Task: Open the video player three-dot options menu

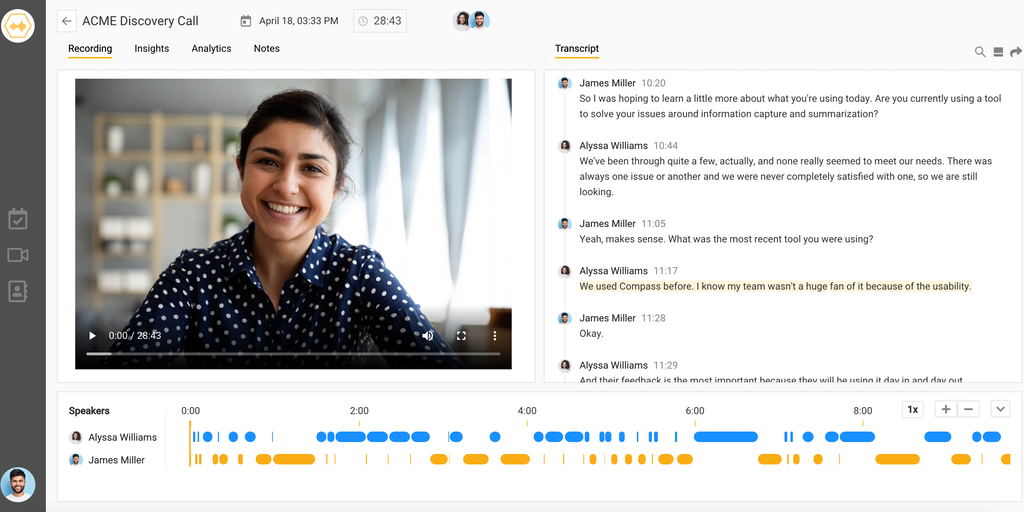Action: (494, 336)
